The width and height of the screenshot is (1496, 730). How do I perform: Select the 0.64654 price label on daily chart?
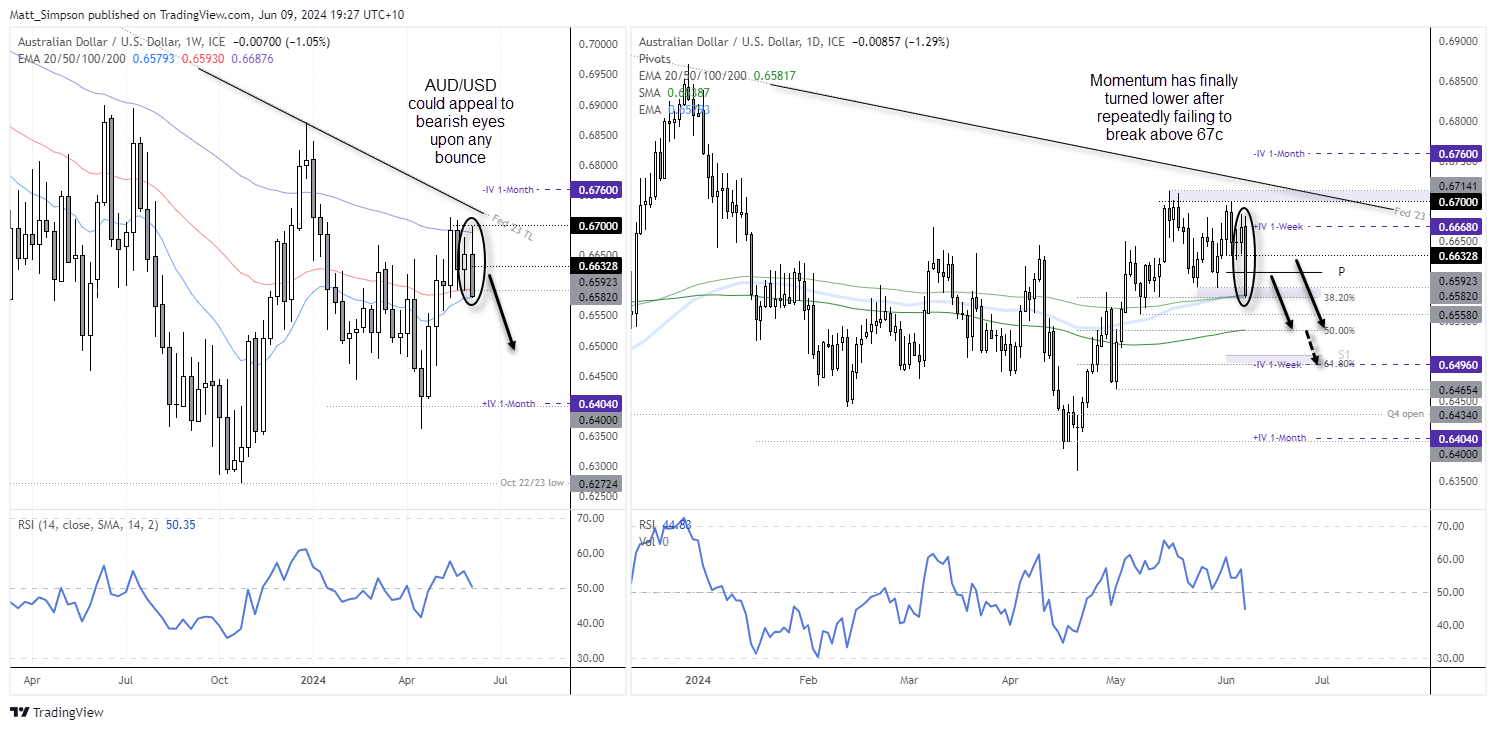click(1456, 389)
